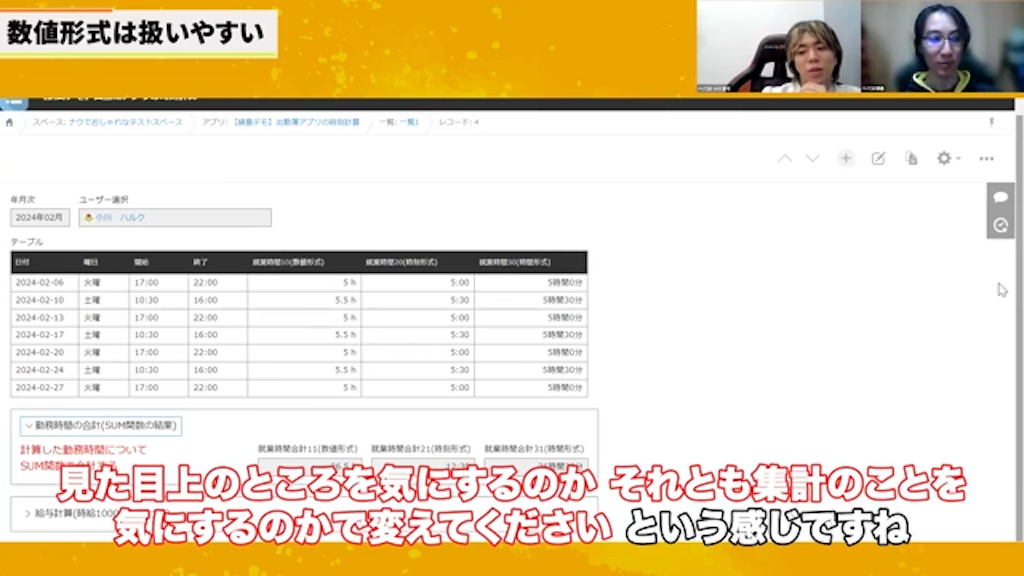Click the home icon in the breadcrumb
Image resolution: width=1024 pixels, height=576 pixels.
[x=10, y=120]
